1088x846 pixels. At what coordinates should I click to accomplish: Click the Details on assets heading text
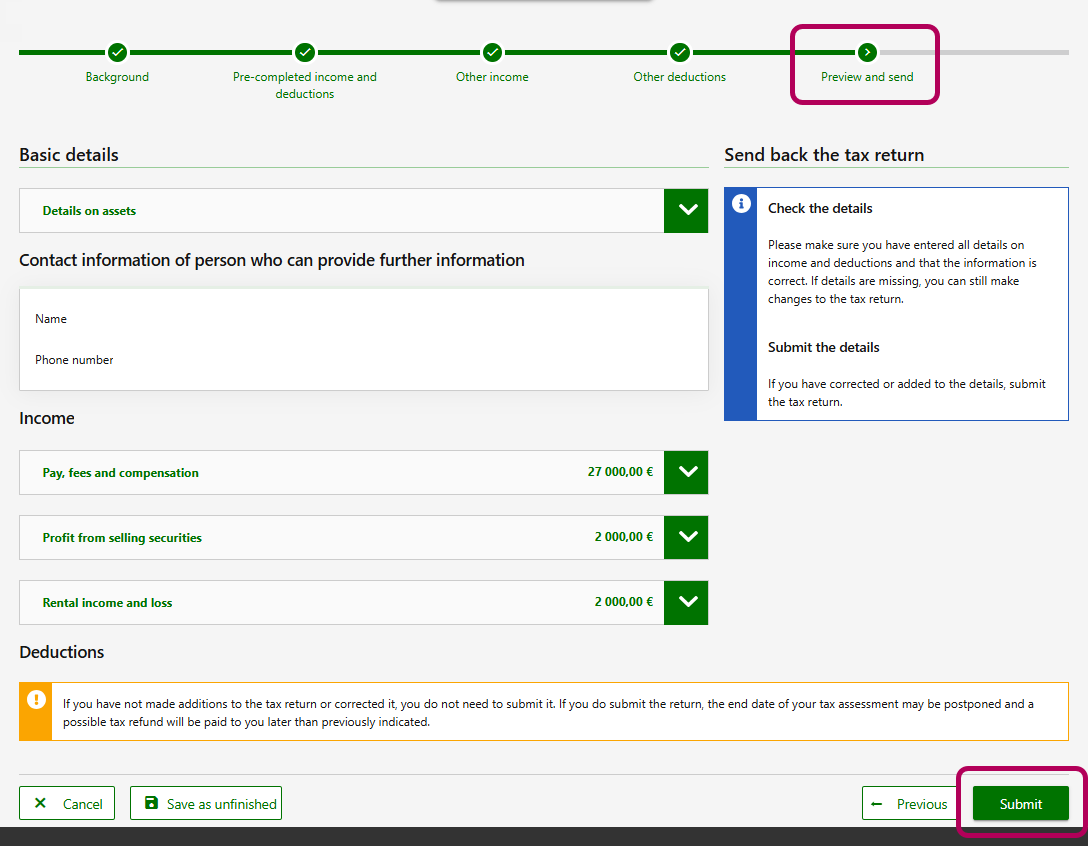[89, 211]
